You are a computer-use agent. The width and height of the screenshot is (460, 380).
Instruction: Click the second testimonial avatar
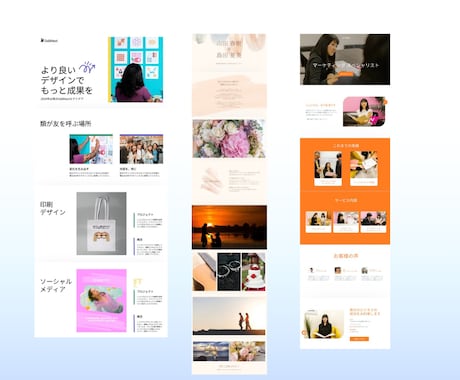pyautogui.click(x=338, y=270)
